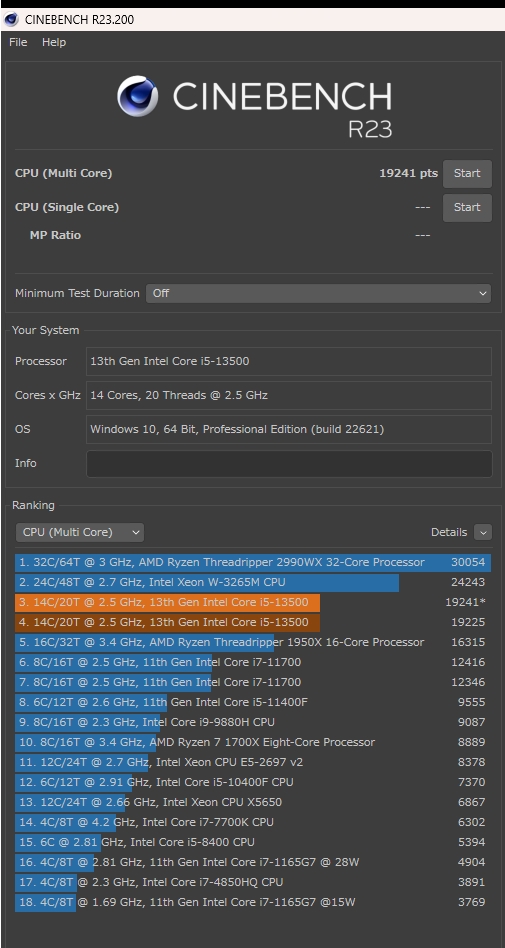Select Threadripper 2990WX ranking row
Image resolution: width=505 pixels, height=948 pixels.
(x=253, y=562)
